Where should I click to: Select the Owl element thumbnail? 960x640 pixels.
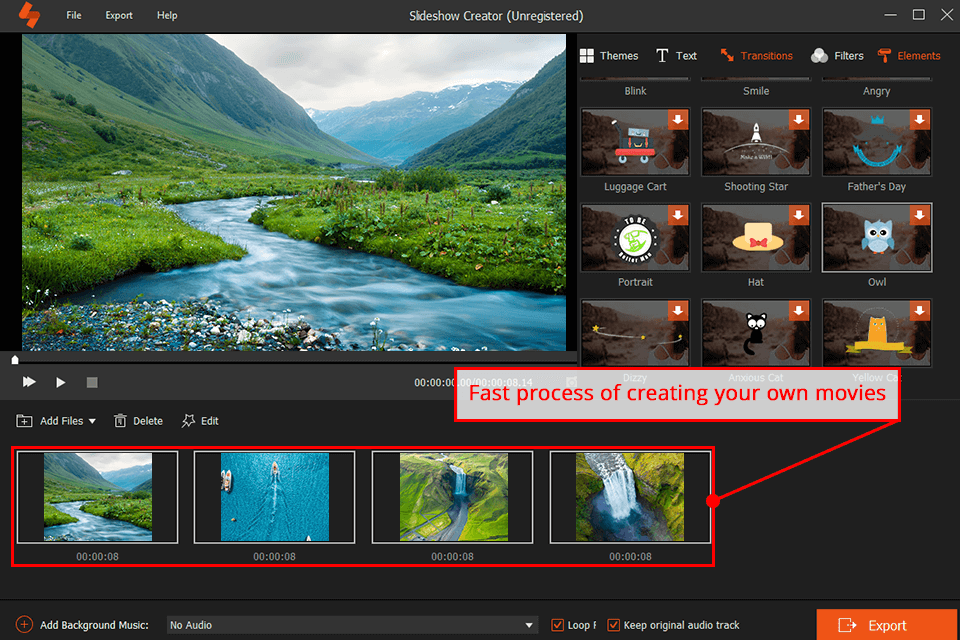click(x=877, y=238)
